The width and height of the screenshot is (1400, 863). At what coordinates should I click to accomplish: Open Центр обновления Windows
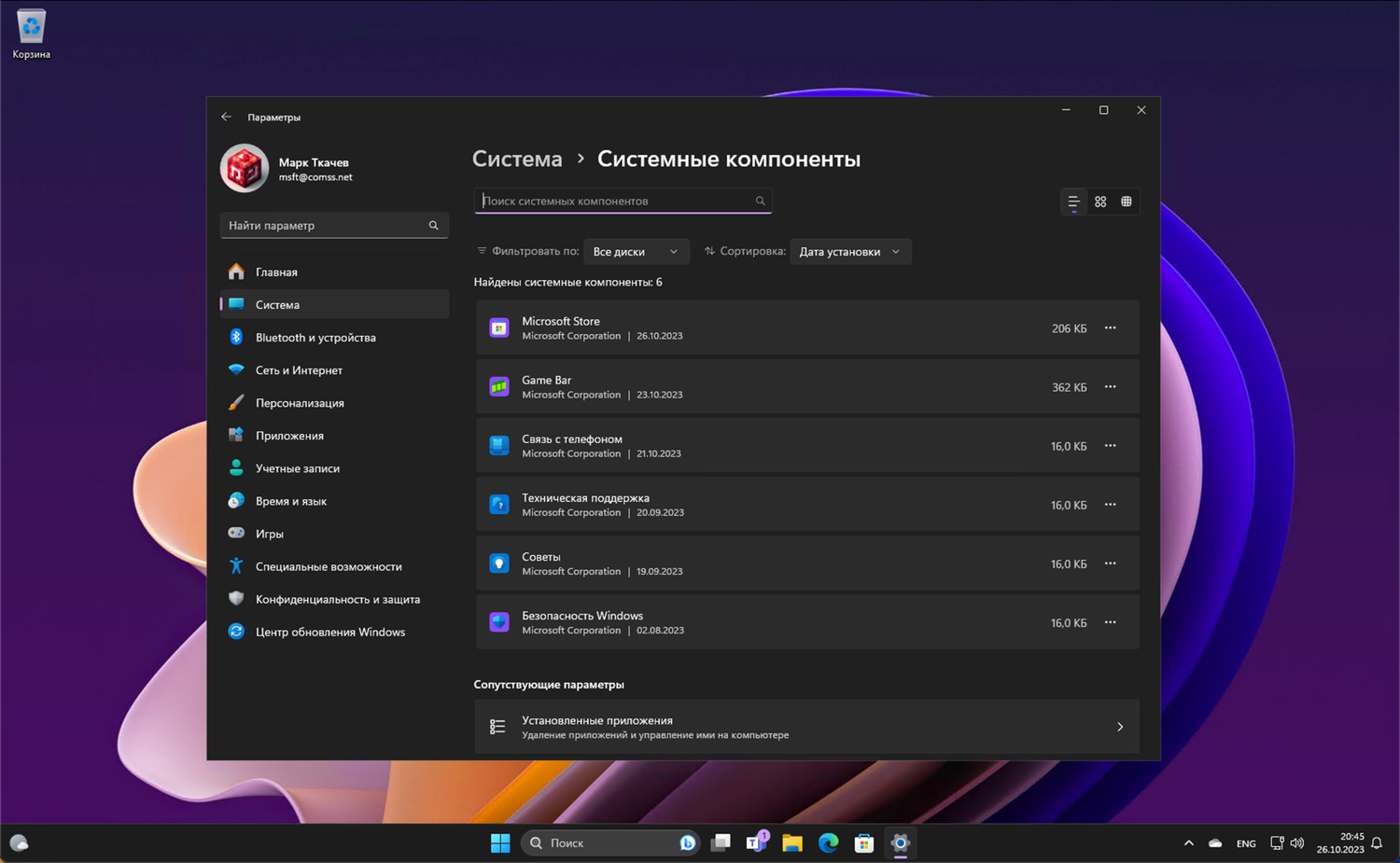tap(334, 632)
